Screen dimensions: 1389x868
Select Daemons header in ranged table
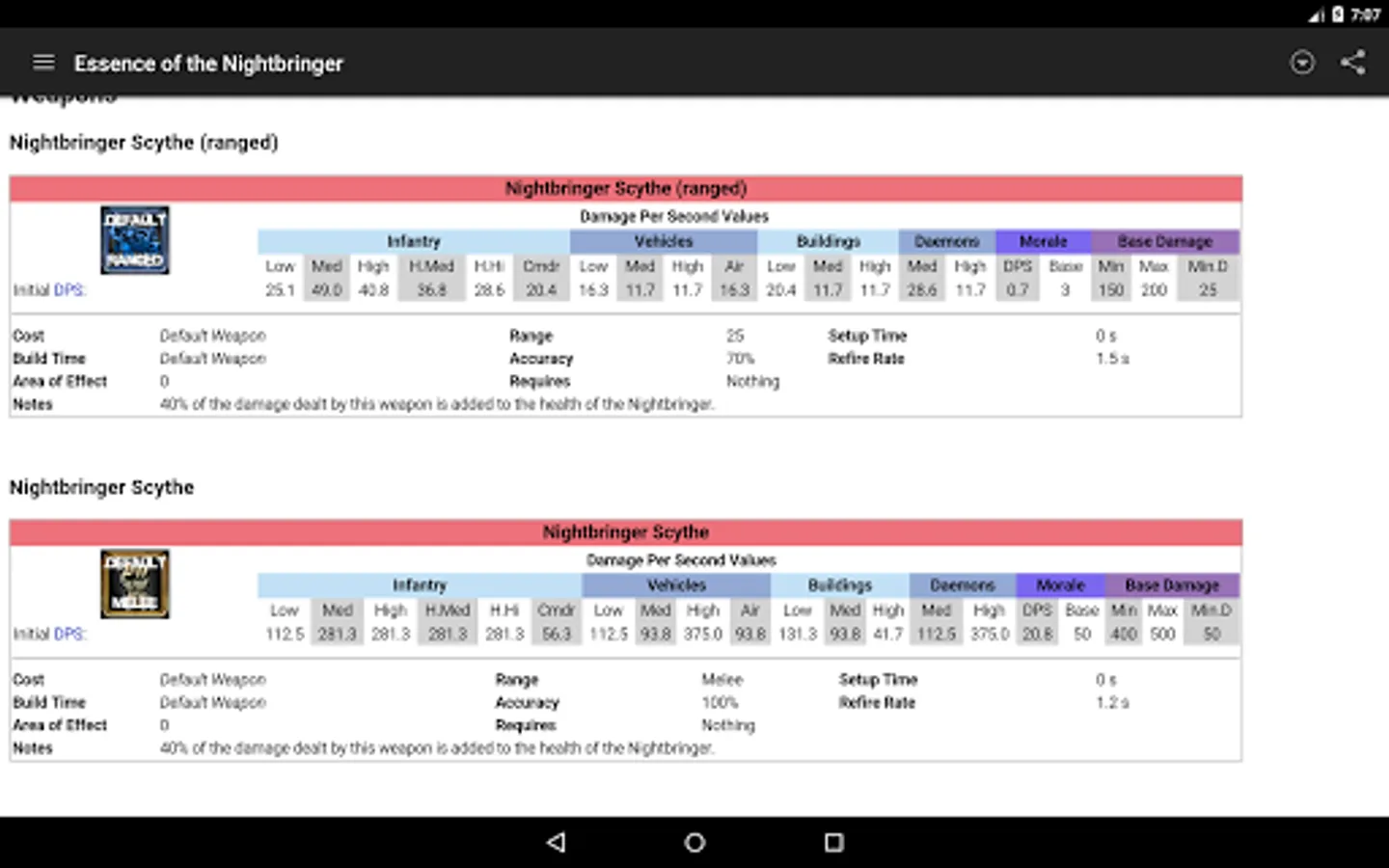click(x=947, y=241)
